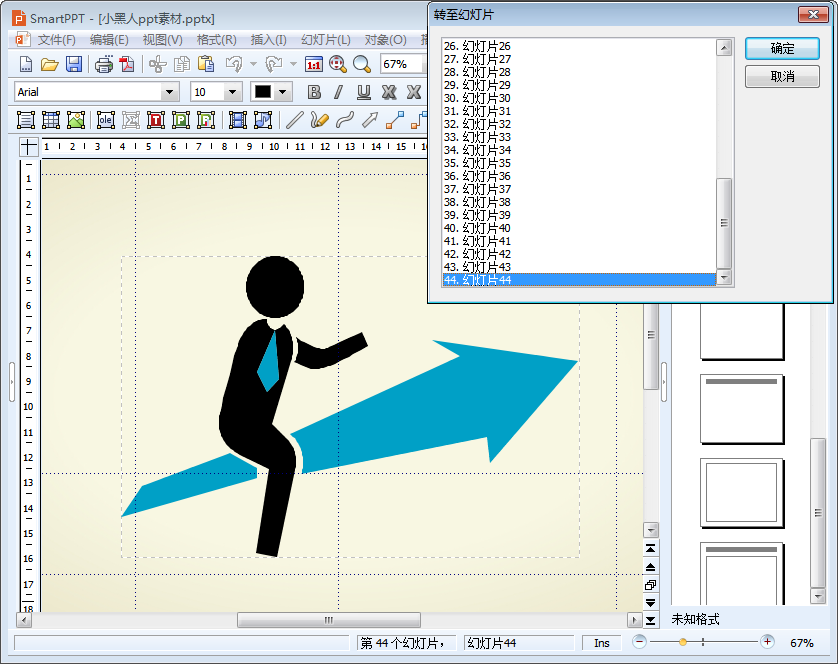The height and width of the screenshot is (664, 838).
Task: Select 43. 幻灯片43 in the list
Action: pos(579,267)
